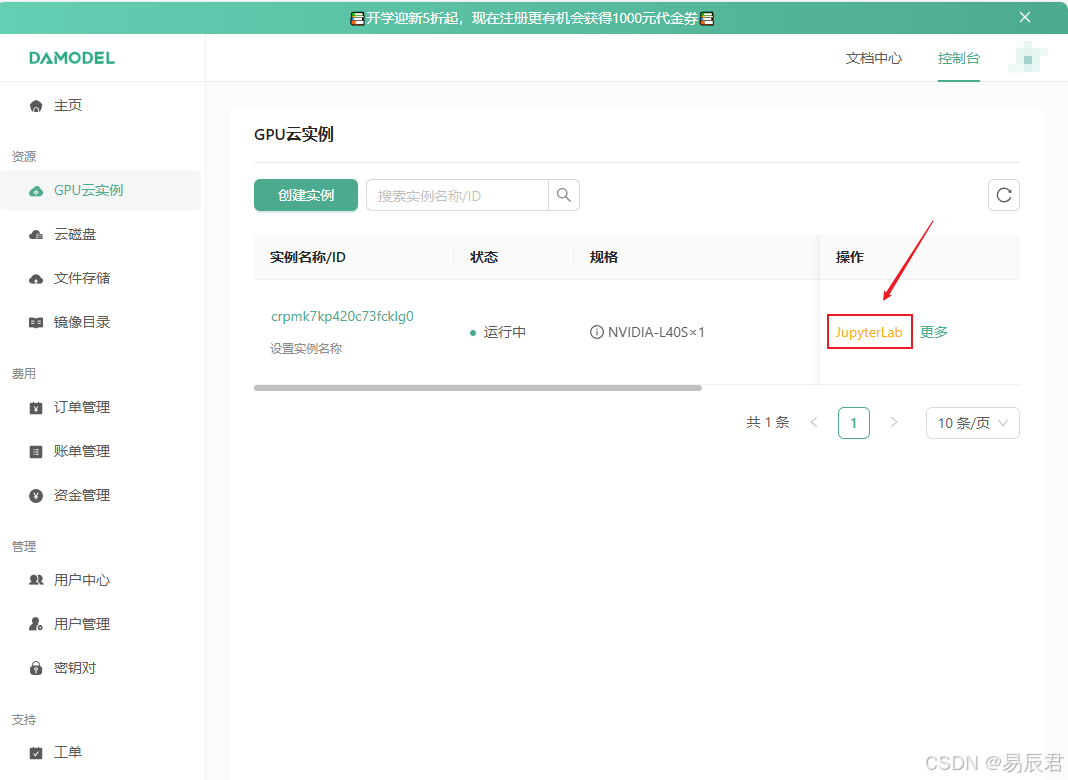The width and height of the screenshot is (1068, 780).
Task: Click the list icon beside 账单管理
Action: pyautogui.click(x=36, y=452)
